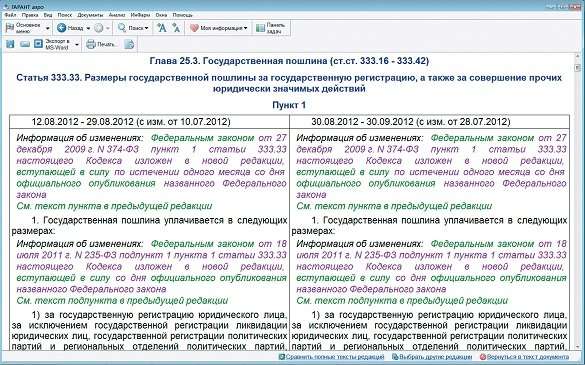Decrease font size with smaller A icon
The image size is (585, 365).
pyautogui.click(x=176, y=28)
